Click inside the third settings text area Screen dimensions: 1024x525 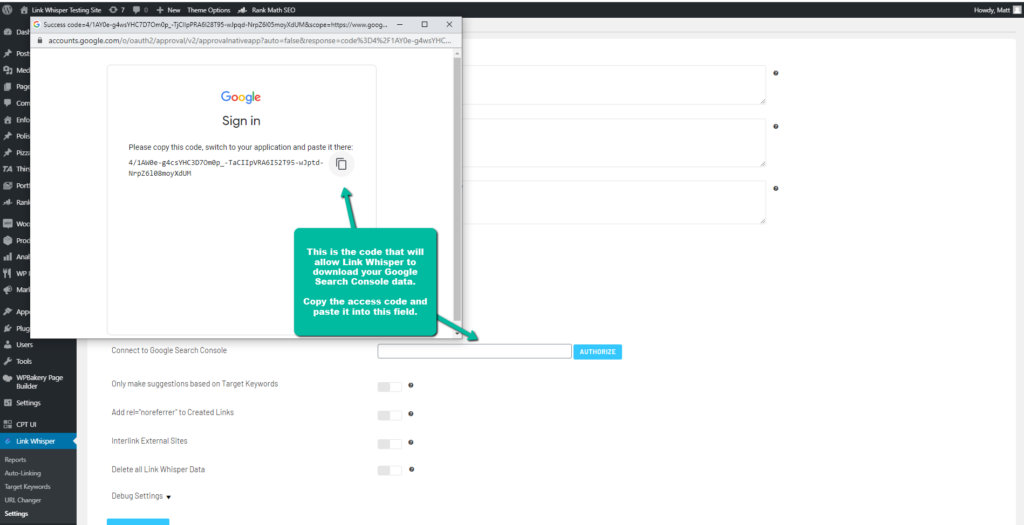(x=614, y=202)
